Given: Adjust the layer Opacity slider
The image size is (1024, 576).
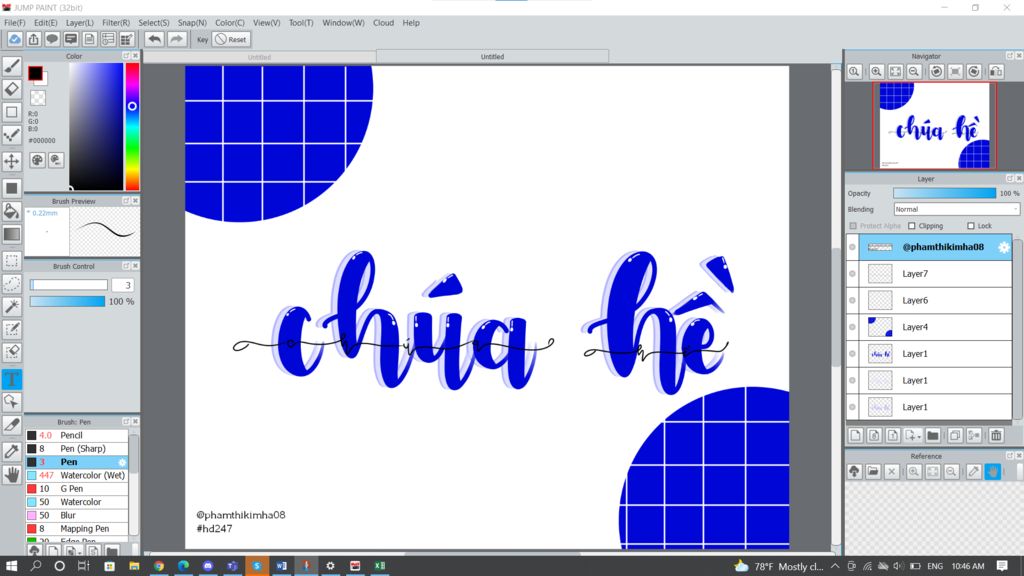Looking at the screenshot, I should [944, 193].
